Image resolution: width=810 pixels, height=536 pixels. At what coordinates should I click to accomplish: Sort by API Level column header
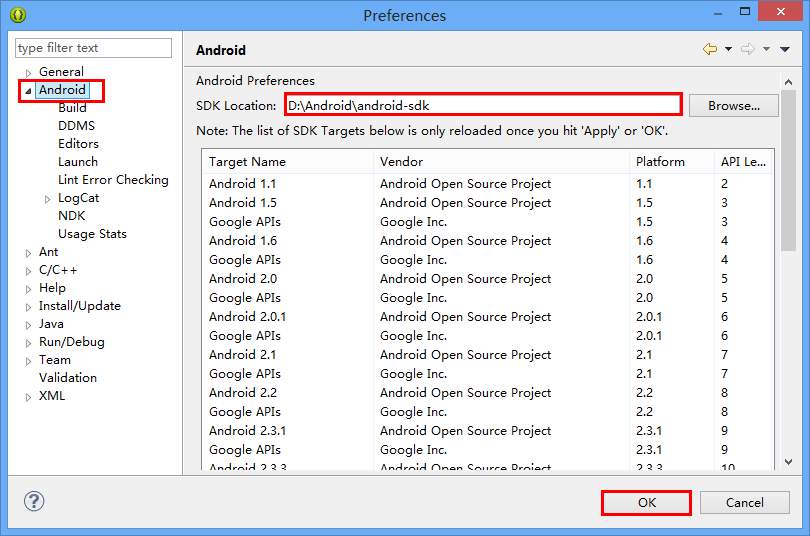pyautogui.click(x=743, y=162)
